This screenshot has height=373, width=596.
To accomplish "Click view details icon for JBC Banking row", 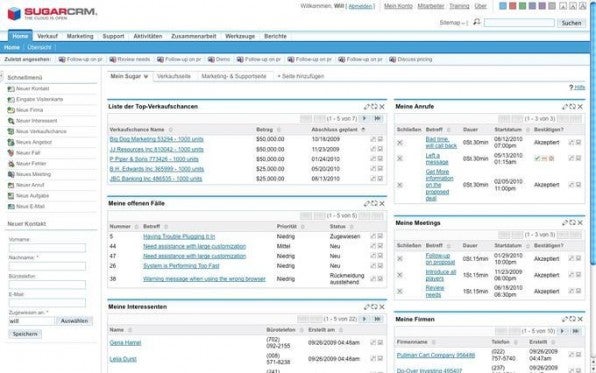I will coord(380,178).
